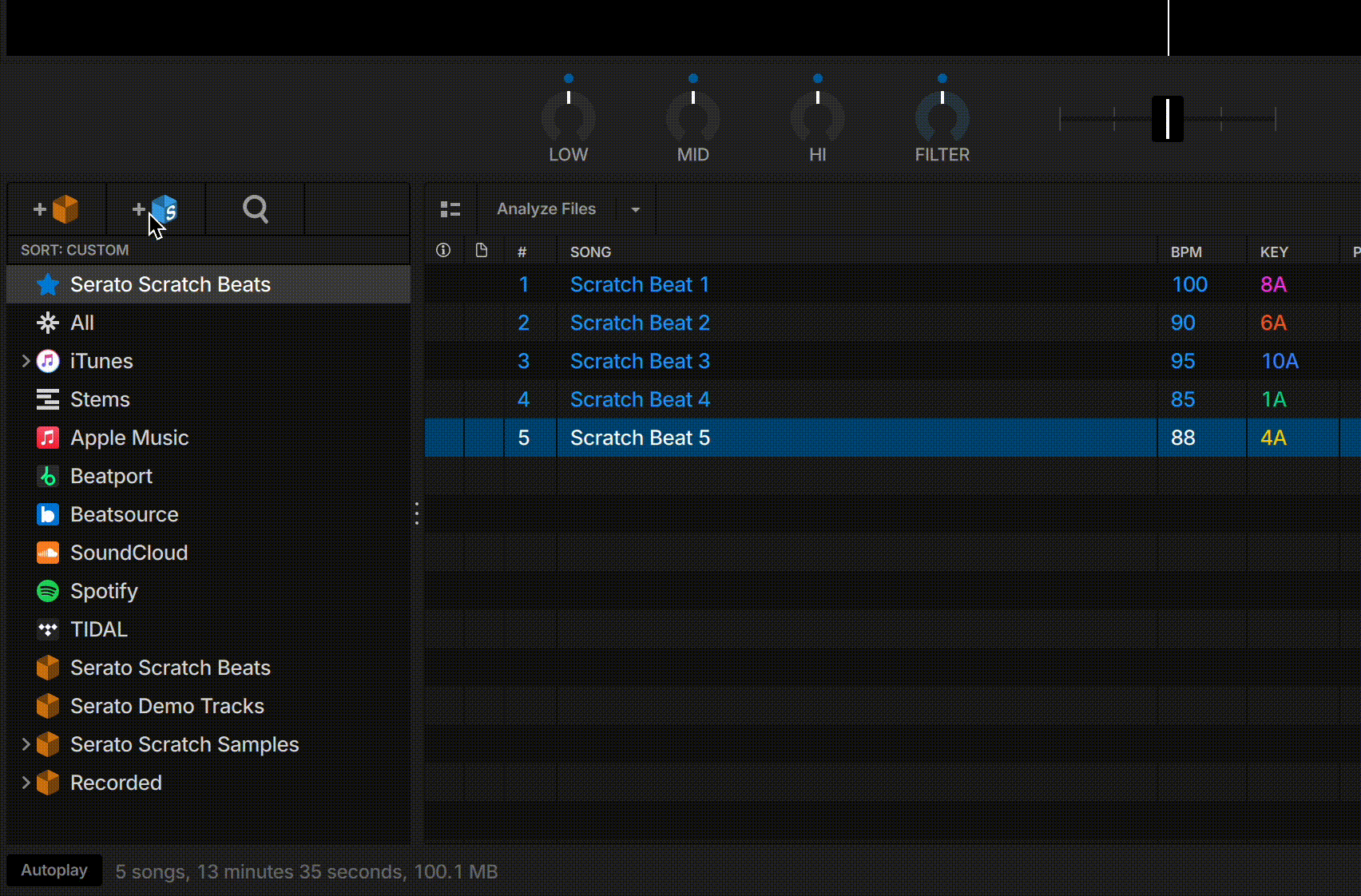Click the Spotify logo icon

coord(48,591)
